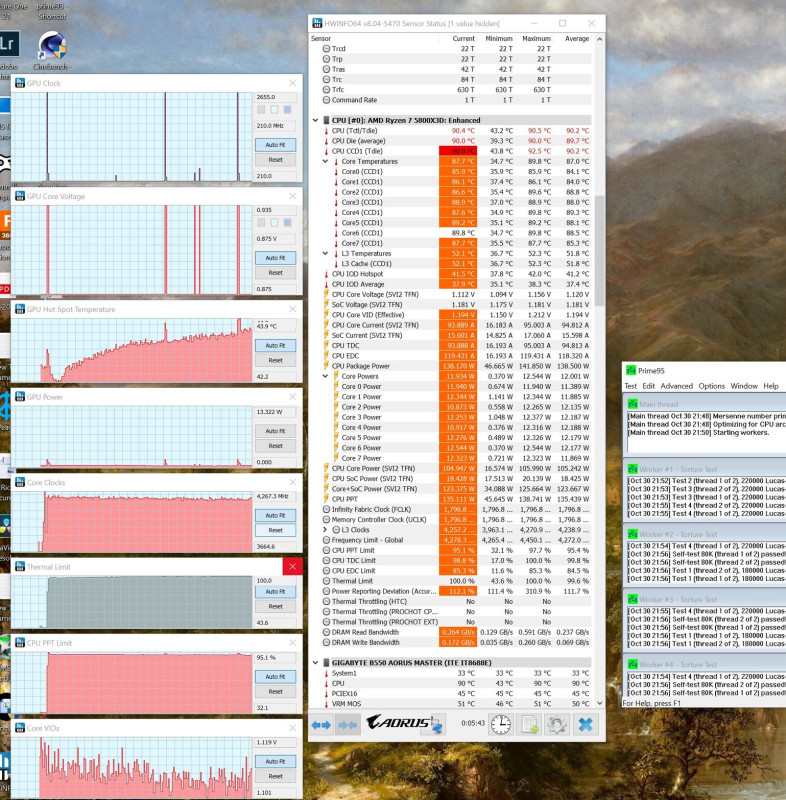Click Auto Fit in GPU Hot Spot Temperature graph
786x800 pixels.
(275, 345)
